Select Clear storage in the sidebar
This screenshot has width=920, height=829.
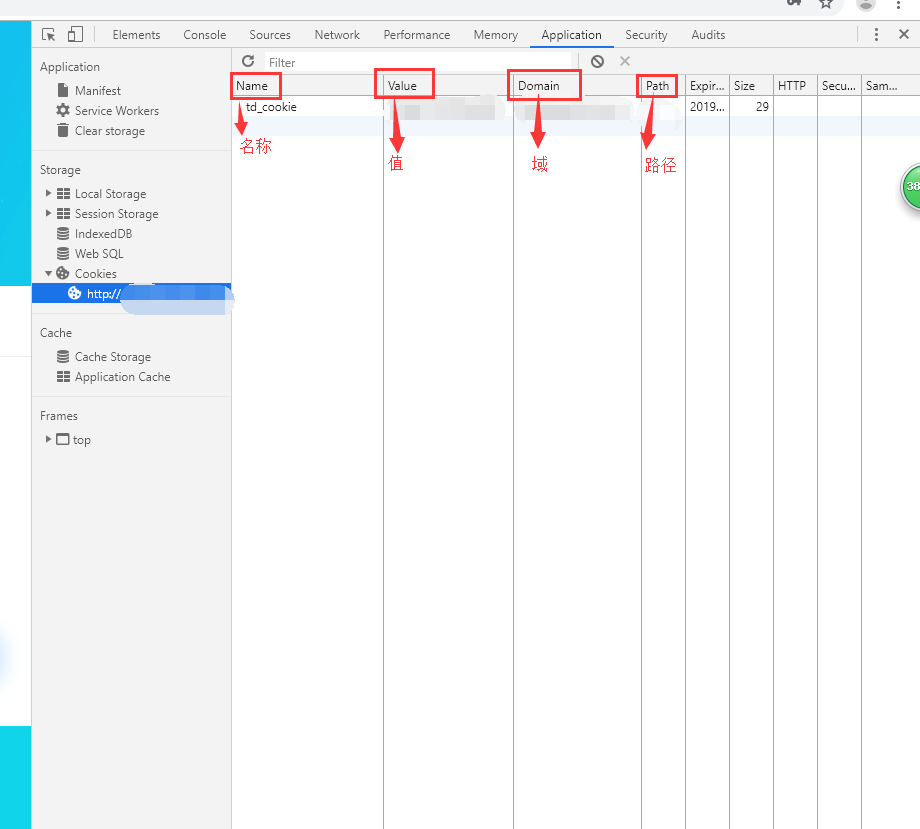pyautogui.click(x=109, y=130)
